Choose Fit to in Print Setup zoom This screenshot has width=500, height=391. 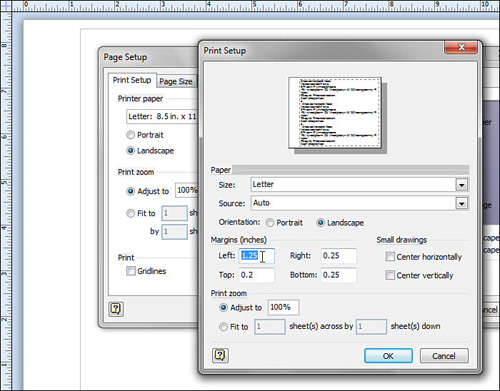tap(223, 327)
